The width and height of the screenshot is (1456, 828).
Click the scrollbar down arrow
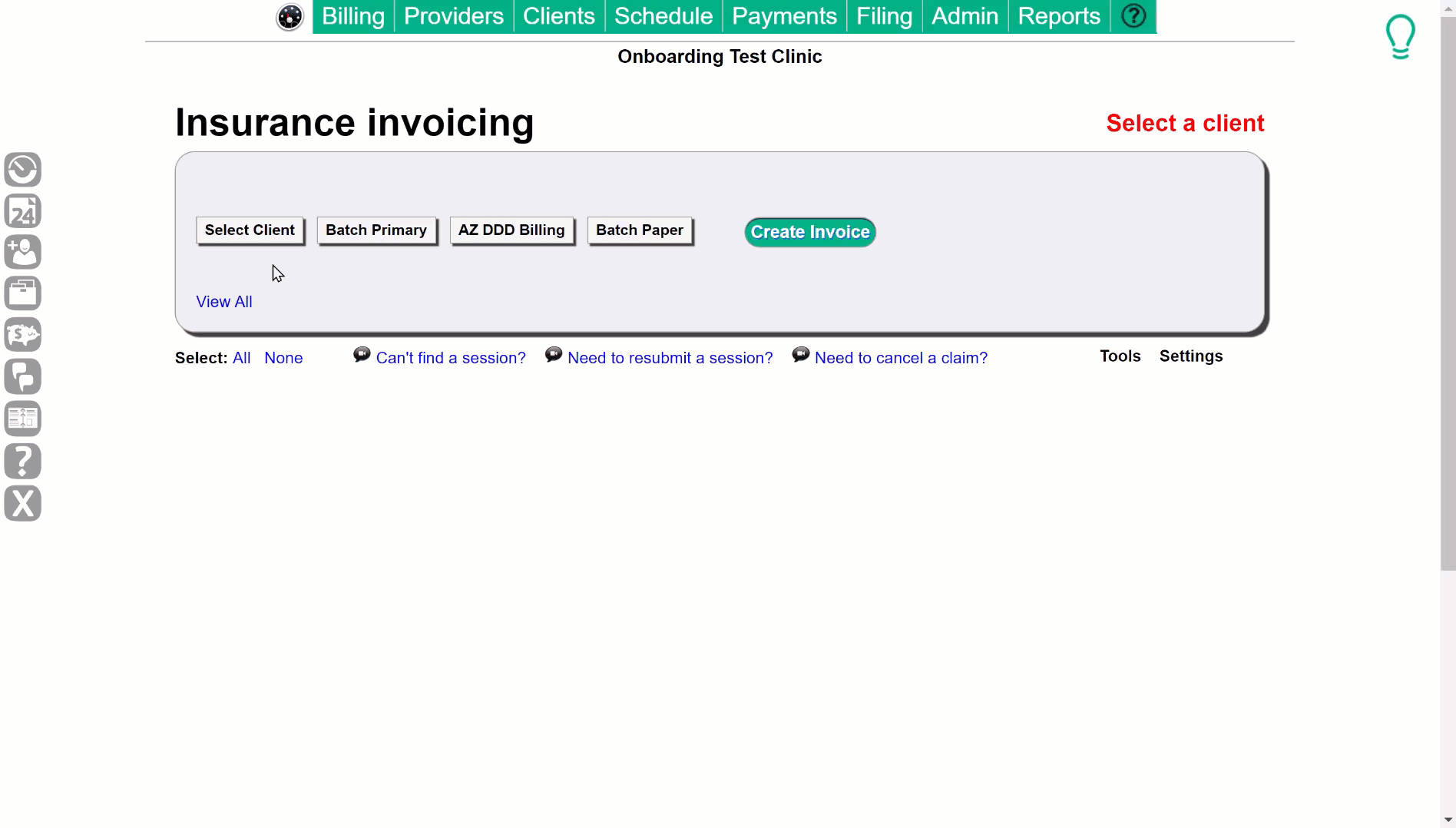[1449, 819]
